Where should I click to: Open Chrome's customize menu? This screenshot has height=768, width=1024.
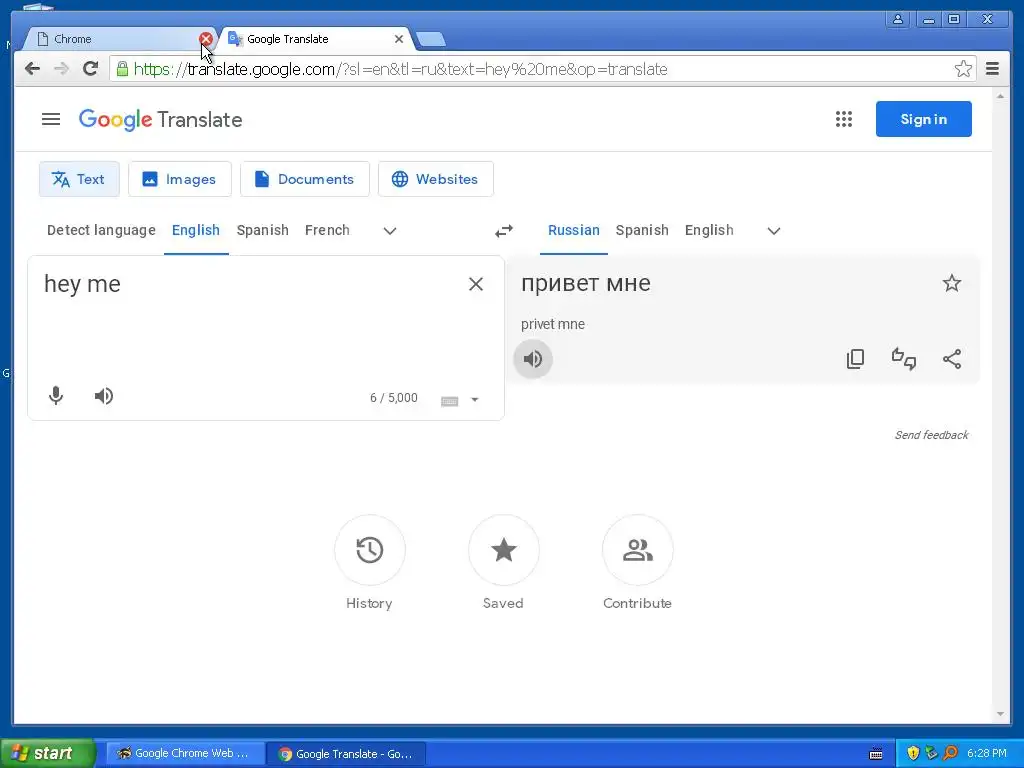click(x=992, y=69)
